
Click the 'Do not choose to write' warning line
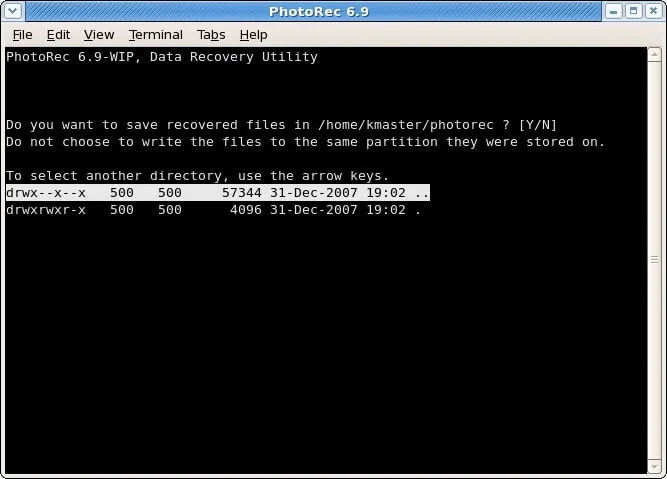click(305, 142)
